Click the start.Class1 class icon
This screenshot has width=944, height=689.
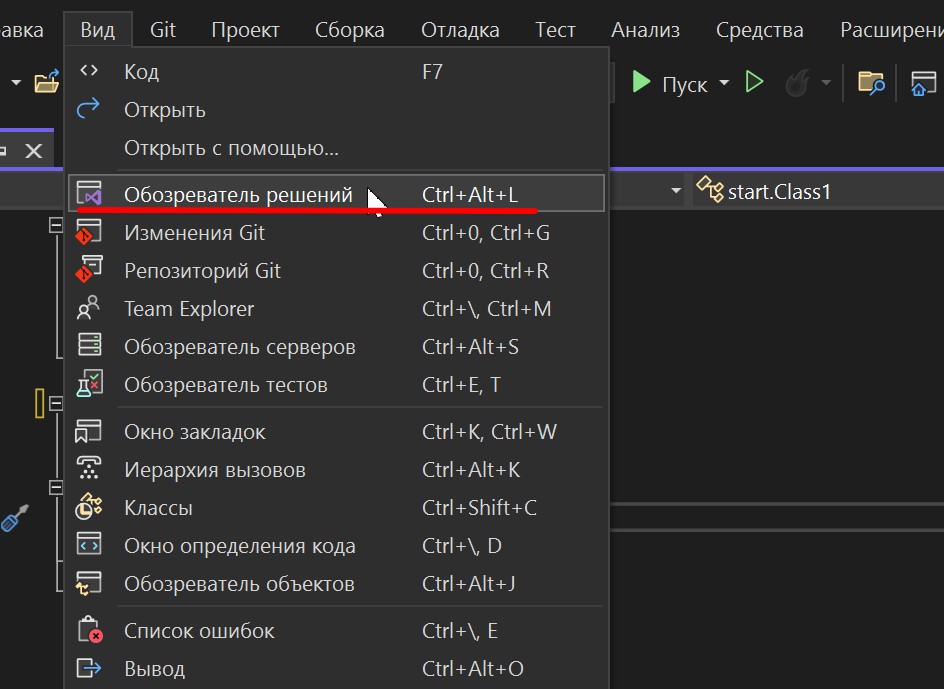click(710, 190)
